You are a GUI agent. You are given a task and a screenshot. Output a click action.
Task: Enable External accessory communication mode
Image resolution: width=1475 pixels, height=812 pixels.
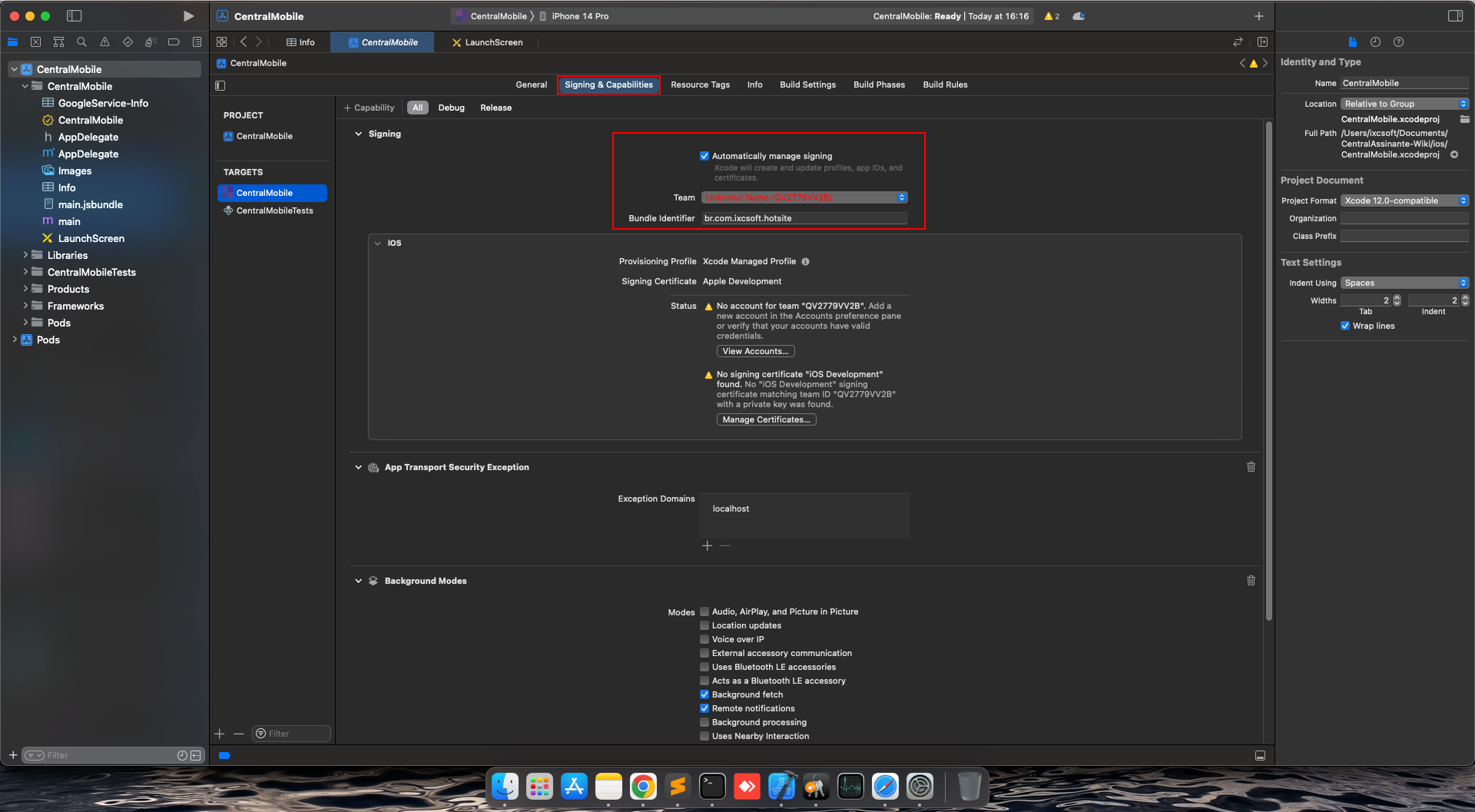(704, 653)
